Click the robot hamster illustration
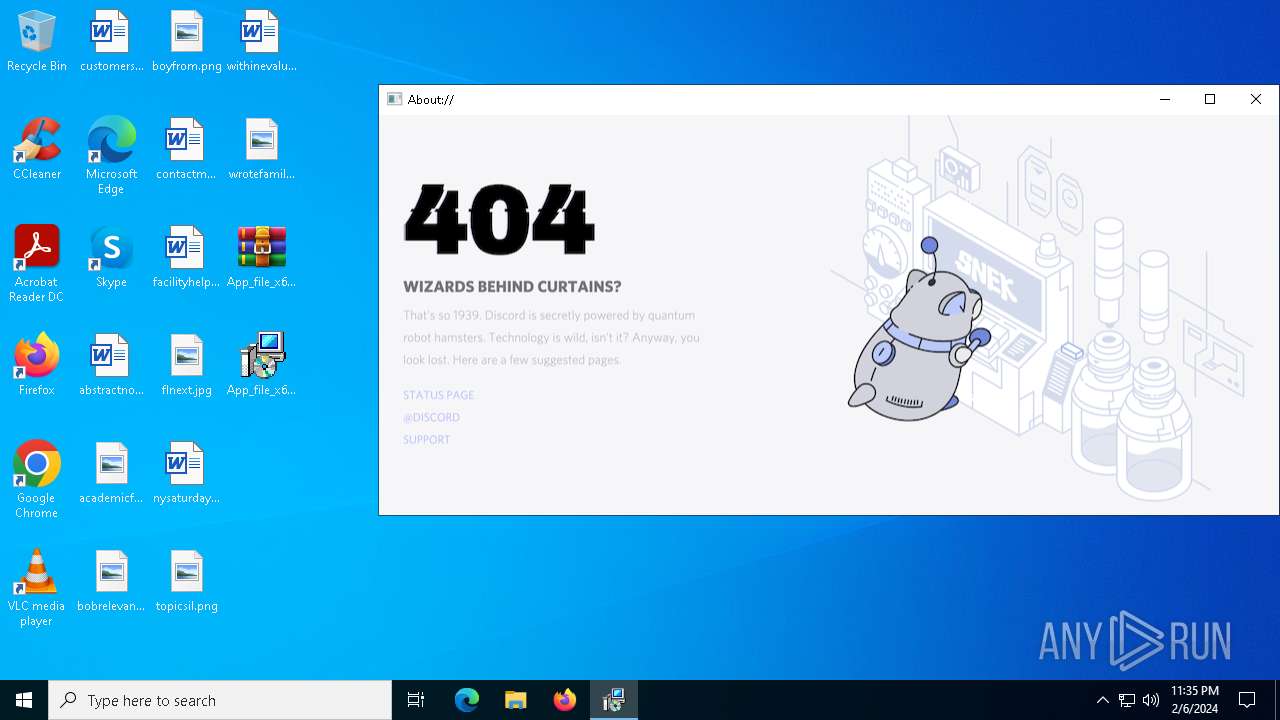The image size is (1280, 720). pos(918,330)
